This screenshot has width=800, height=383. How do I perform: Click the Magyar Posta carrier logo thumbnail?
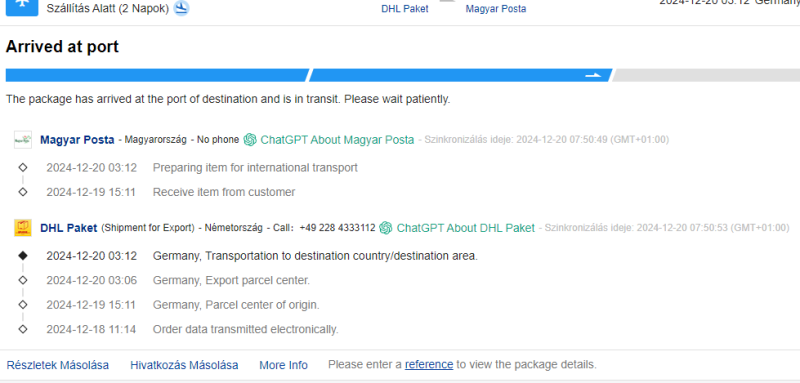23,139
